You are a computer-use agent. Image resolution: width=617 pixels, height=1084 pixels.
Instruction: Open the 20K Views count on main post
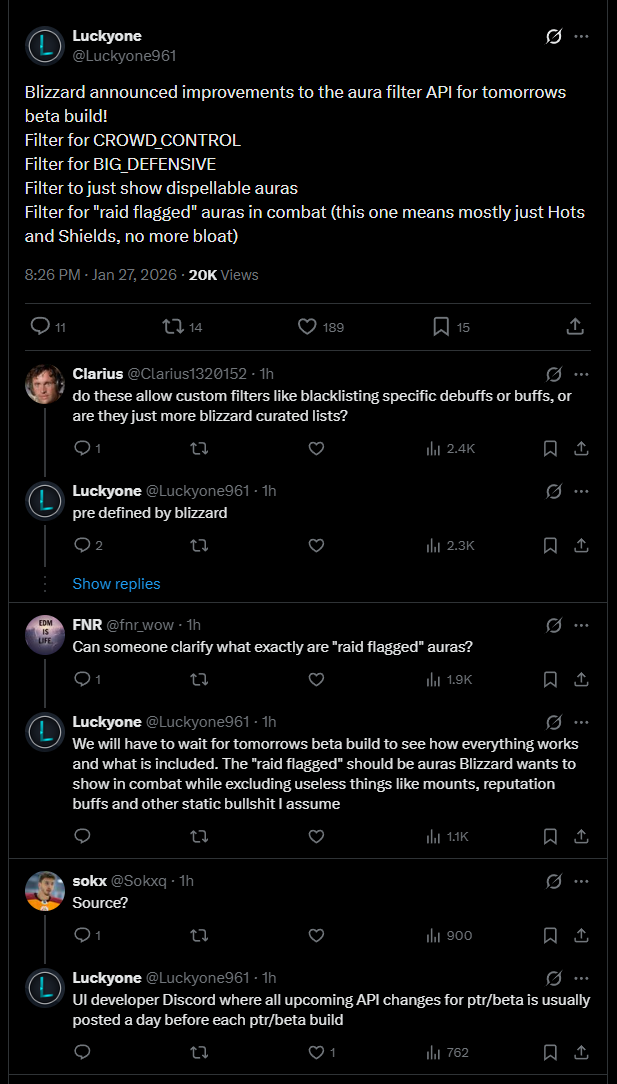tap(223, 274)
